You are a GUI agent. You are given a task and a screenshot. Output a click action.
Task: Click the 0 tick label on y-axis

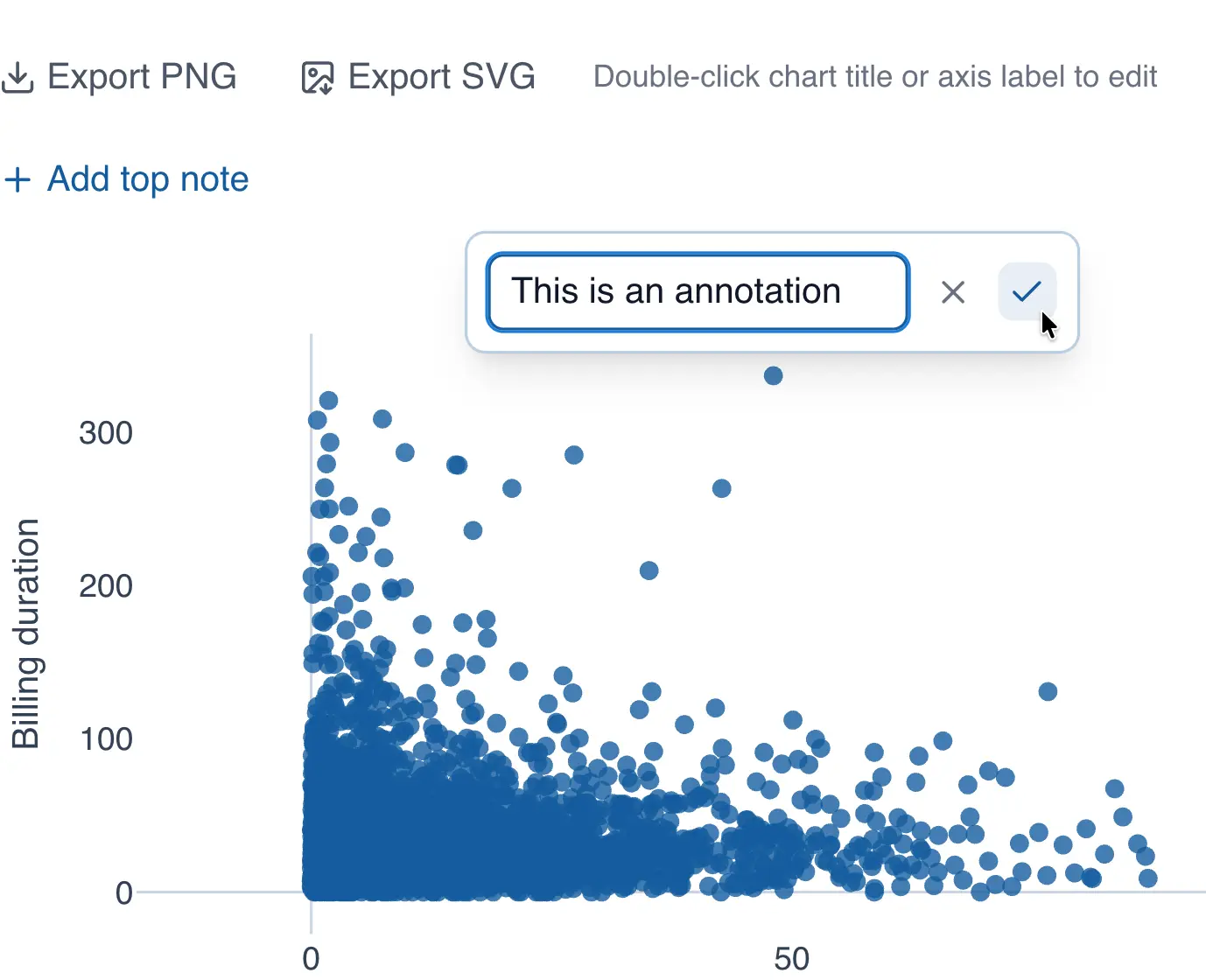124,893
